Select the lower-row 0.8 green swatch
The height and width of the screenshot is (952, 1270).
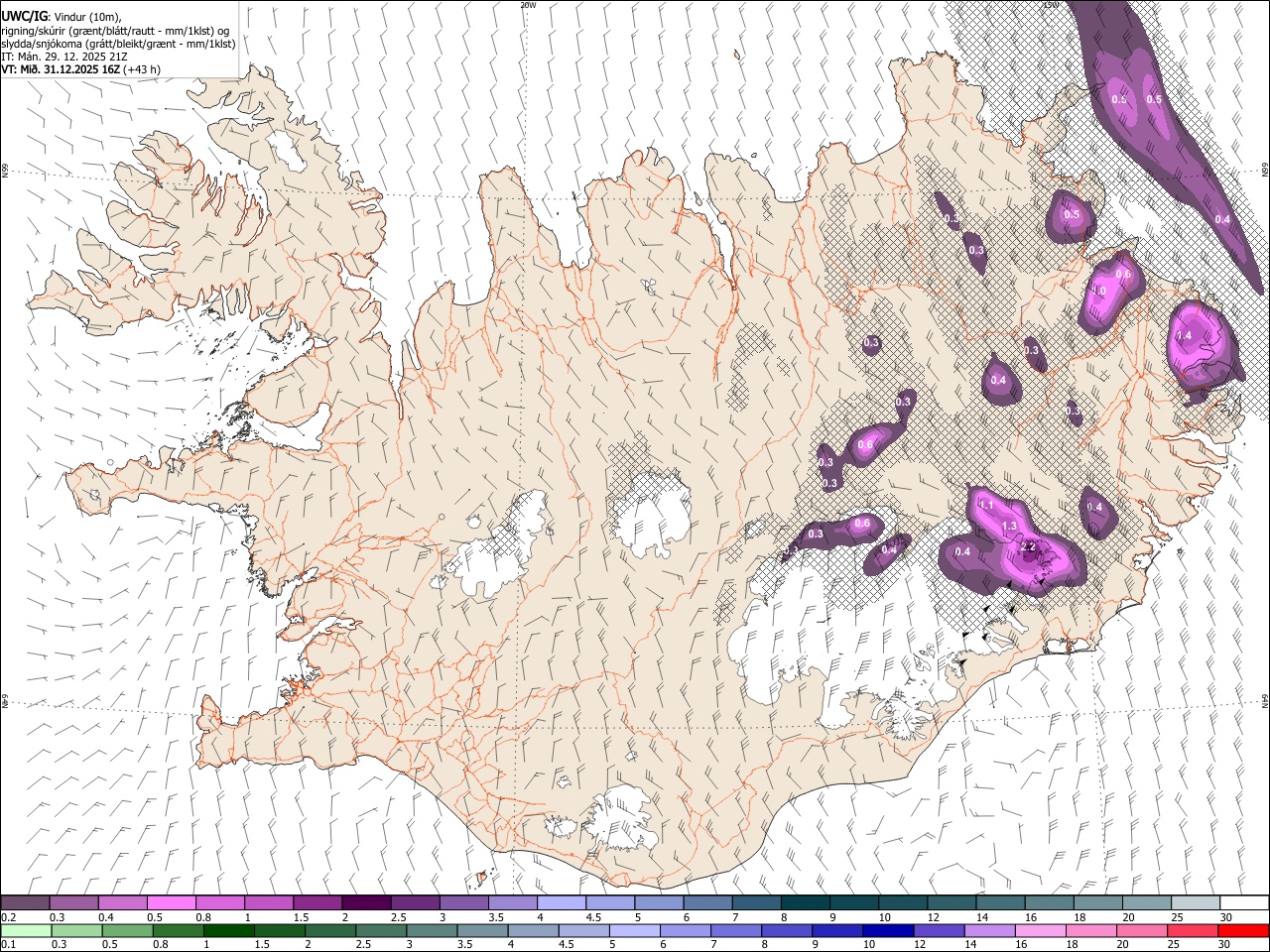pyautogui.click(x=178, y=930)
